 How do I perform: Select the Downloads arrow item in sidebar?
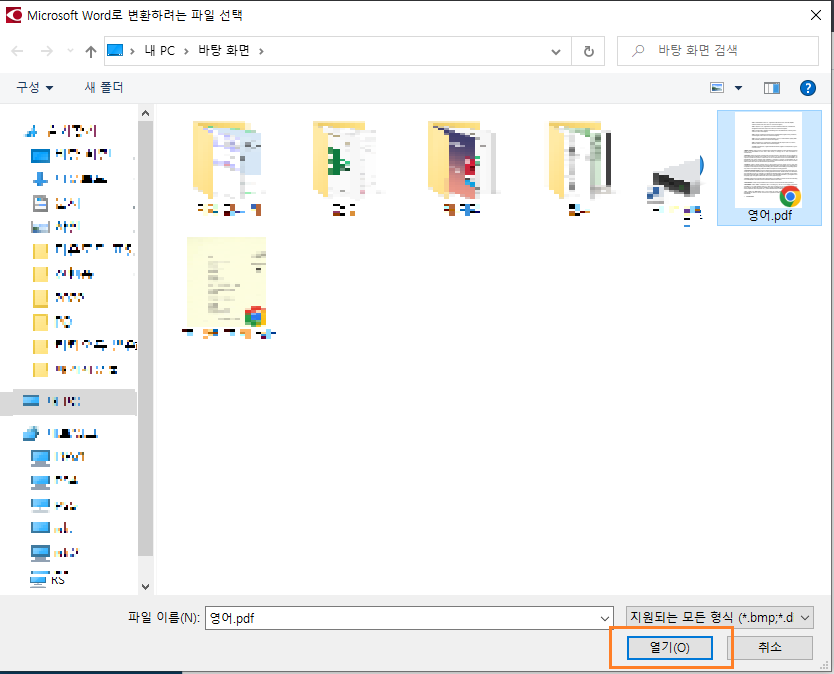[70, 179]
